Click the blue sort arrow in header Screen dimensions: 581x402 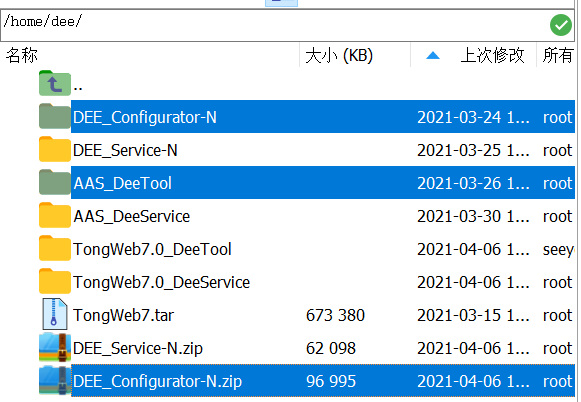coord(433,56)
